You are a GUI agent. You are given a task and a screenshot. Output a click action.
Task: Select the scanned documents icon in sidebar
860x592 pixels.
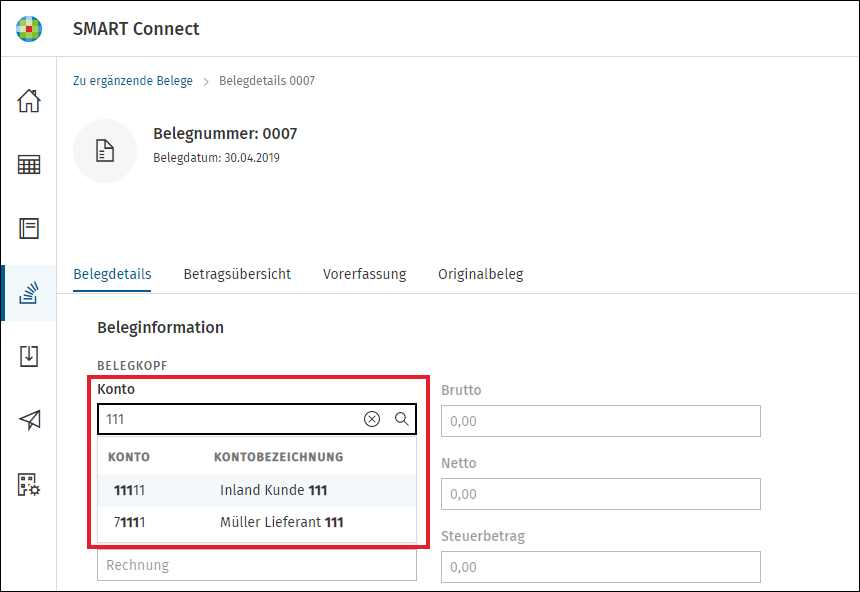pyautogui.click(x=29, y=293)
